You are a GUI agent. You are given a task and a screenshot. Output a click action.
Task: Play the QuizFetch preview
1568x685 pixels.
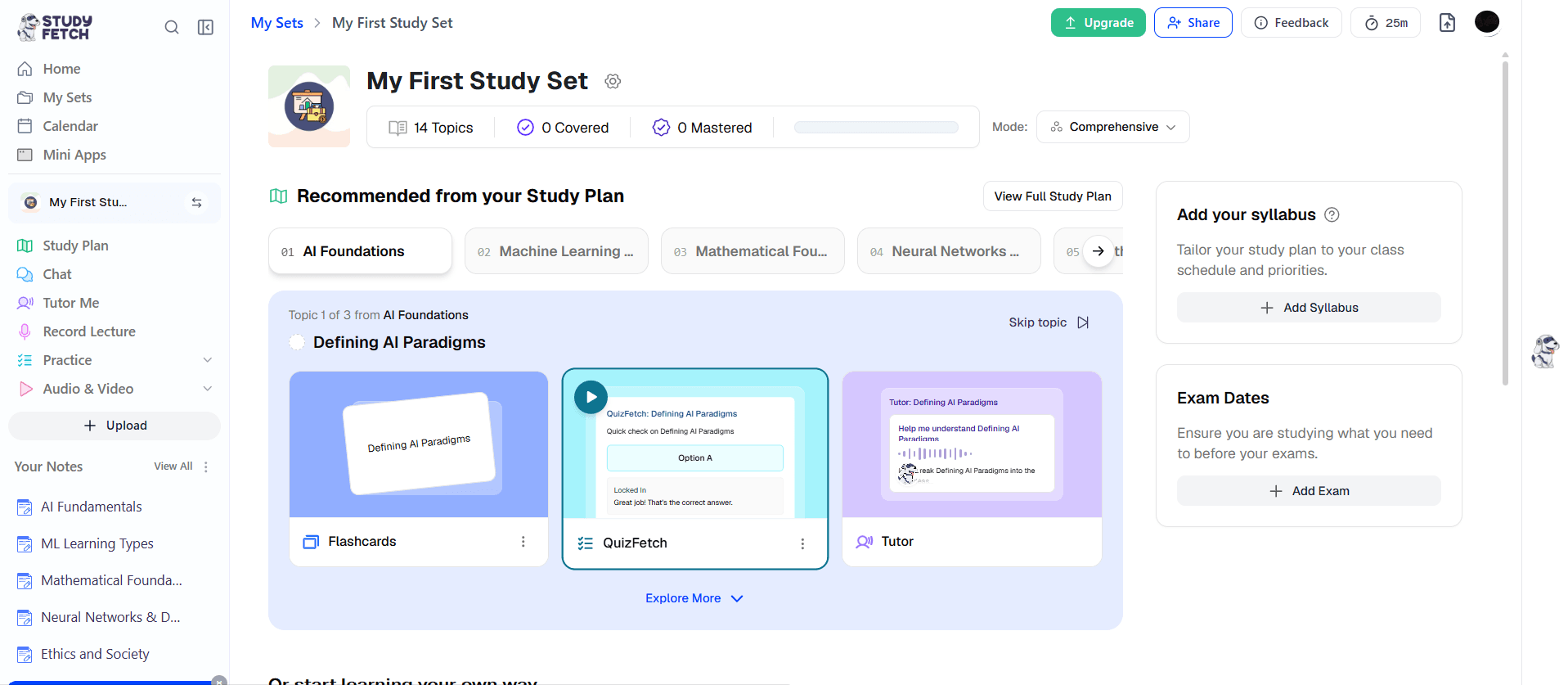591,398
